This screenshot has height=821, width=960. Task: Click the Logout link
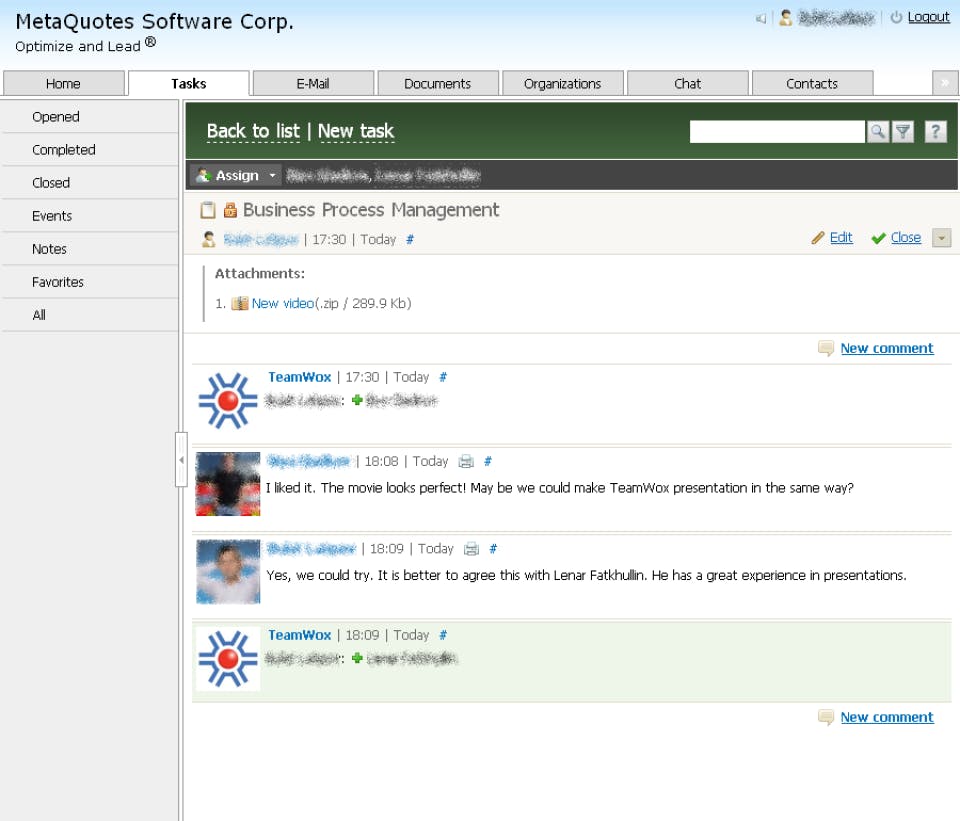(x=928, y=17)
